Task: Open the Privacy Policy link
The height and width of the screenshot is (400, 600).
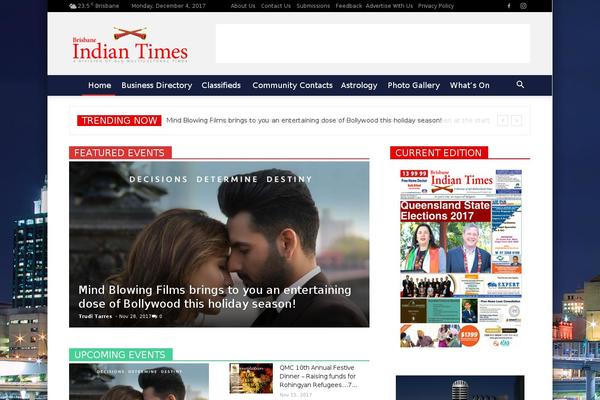Action: pyautogui.click(x=435, y=6)
